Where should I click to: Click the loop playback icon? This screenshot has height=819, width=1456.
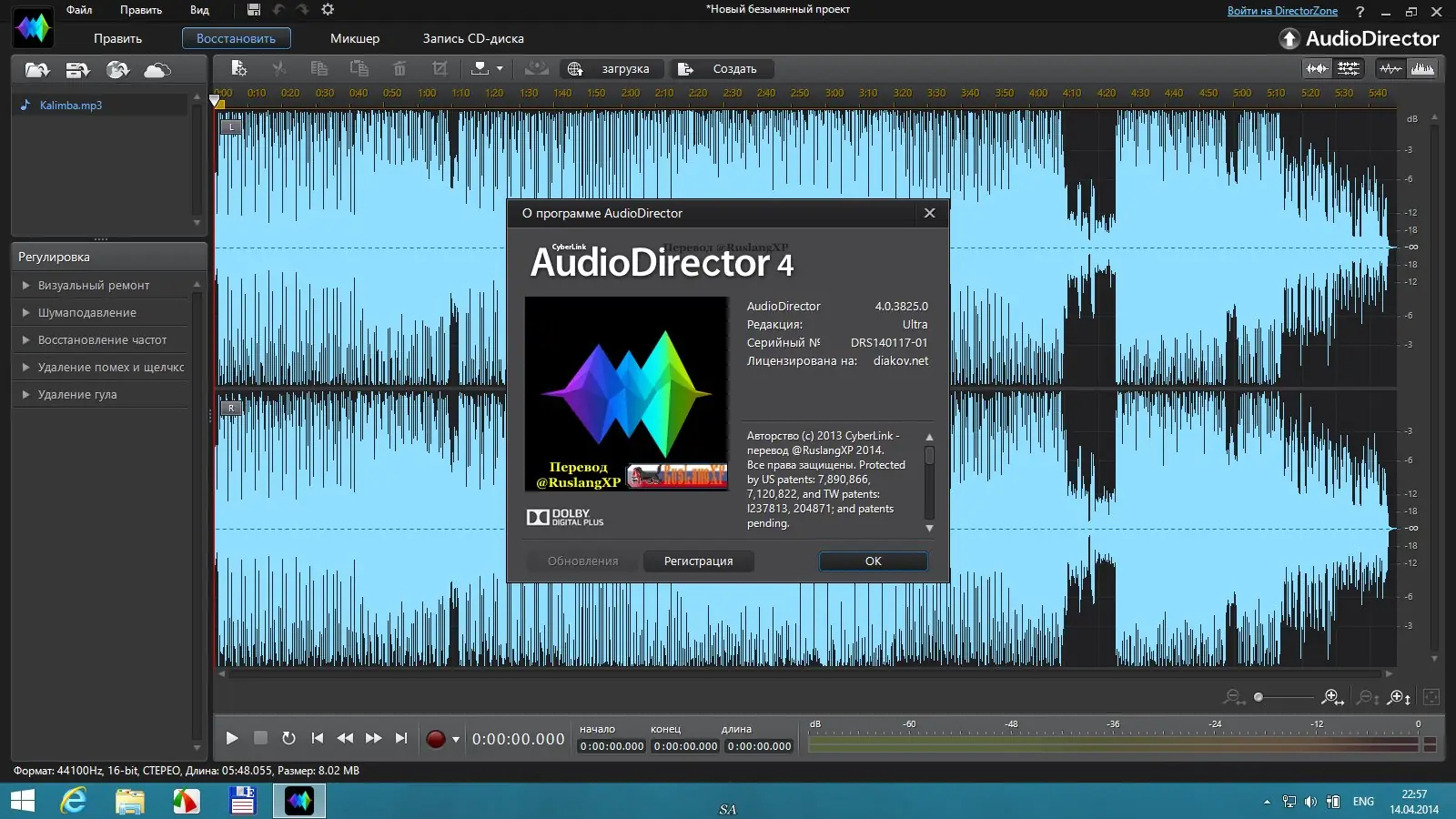pos(288,738)
